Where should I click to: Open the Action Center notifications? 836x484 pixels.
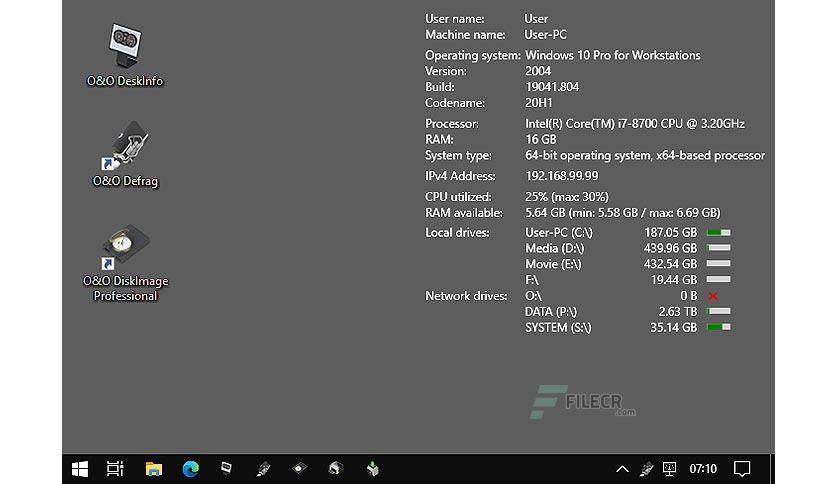(742, 469)
